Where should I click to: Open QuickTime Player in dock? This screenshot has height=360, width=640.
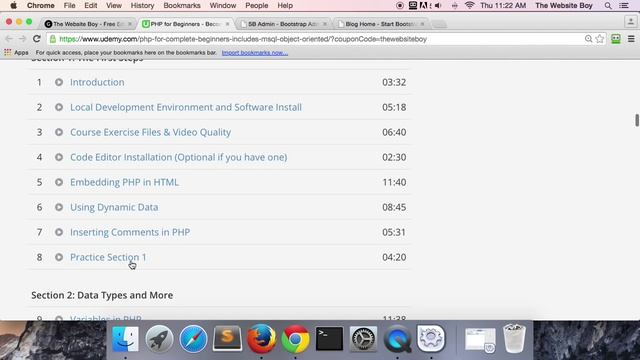(x=398, y=339)
